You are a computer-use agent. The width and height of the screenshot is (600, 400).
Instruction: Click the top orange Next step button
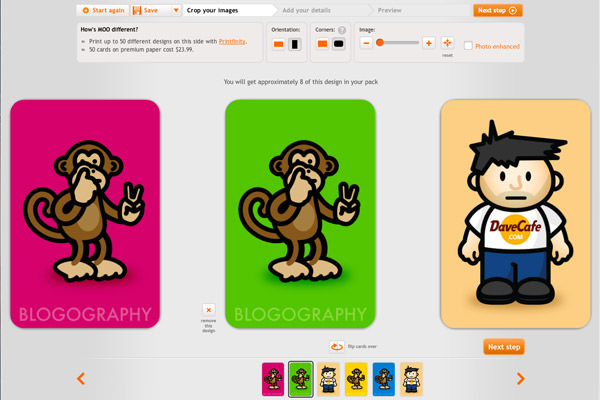[497, 10]
